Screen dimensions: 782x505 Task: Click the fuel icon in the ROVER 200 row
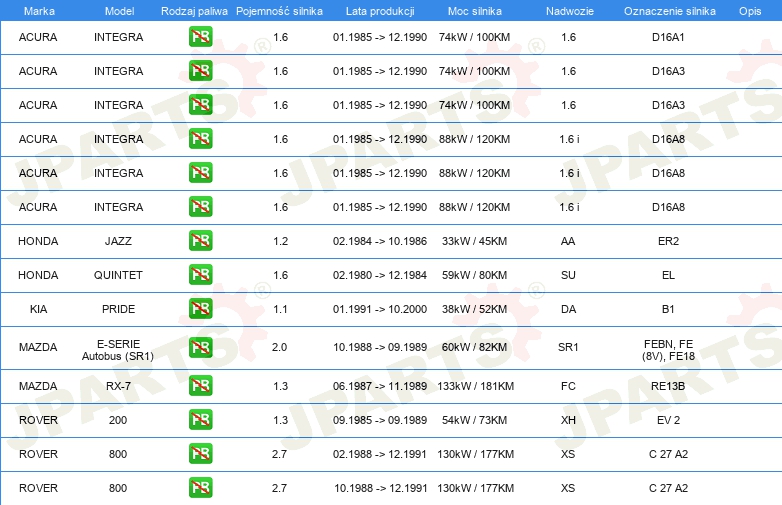(200, 419)
